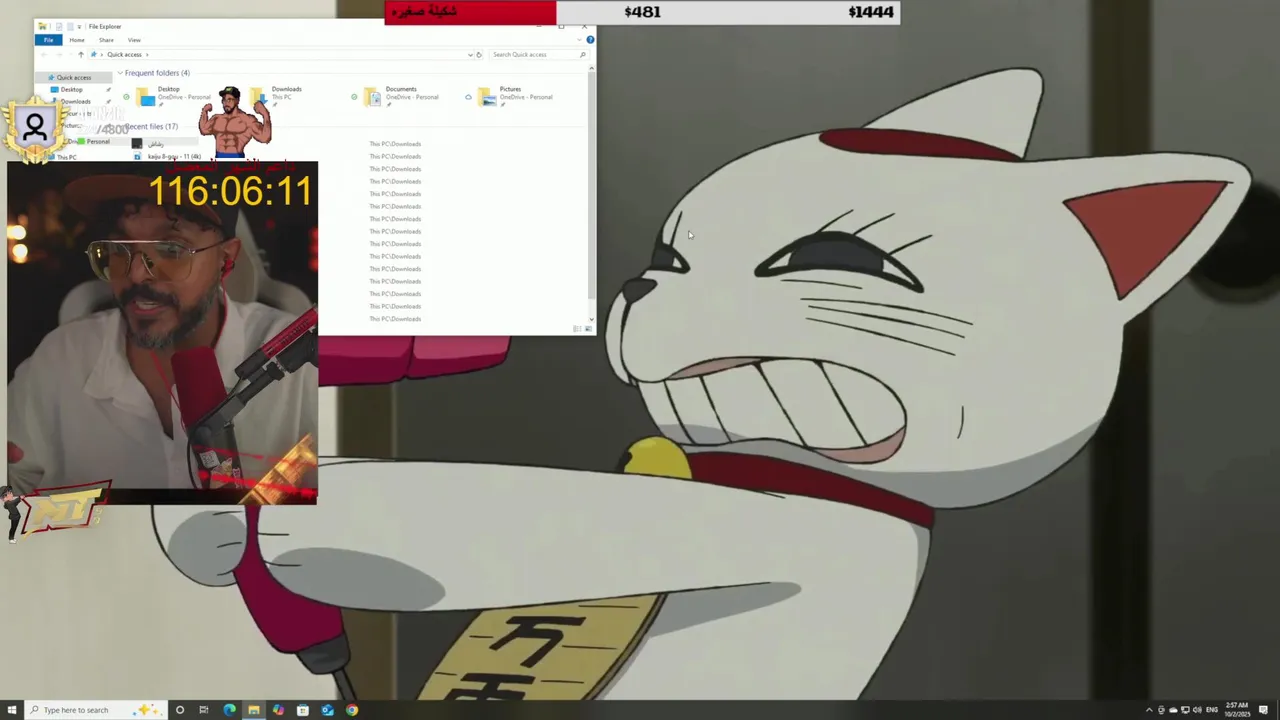Switch to details view button
The image size is (1280, 720).
click(578, 329)
